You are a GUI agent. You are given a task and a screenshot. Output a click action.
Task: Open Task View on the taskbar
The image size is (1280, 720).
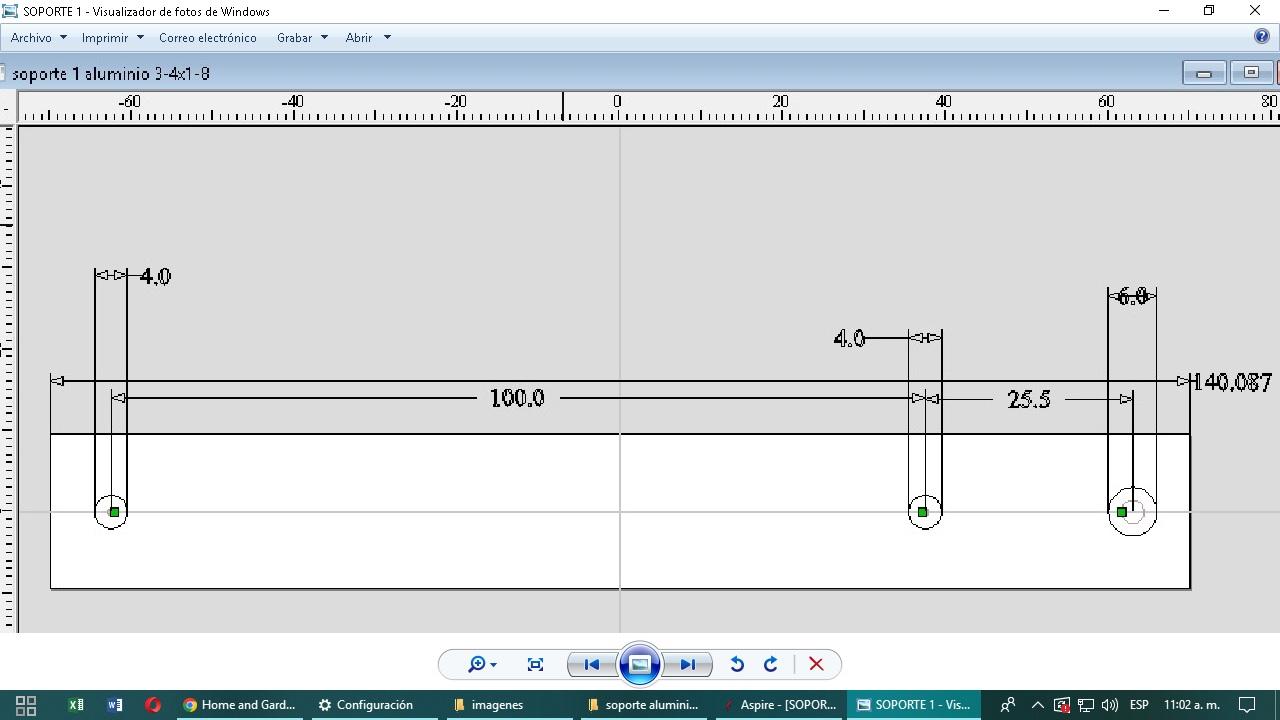[x=26, y=705]
